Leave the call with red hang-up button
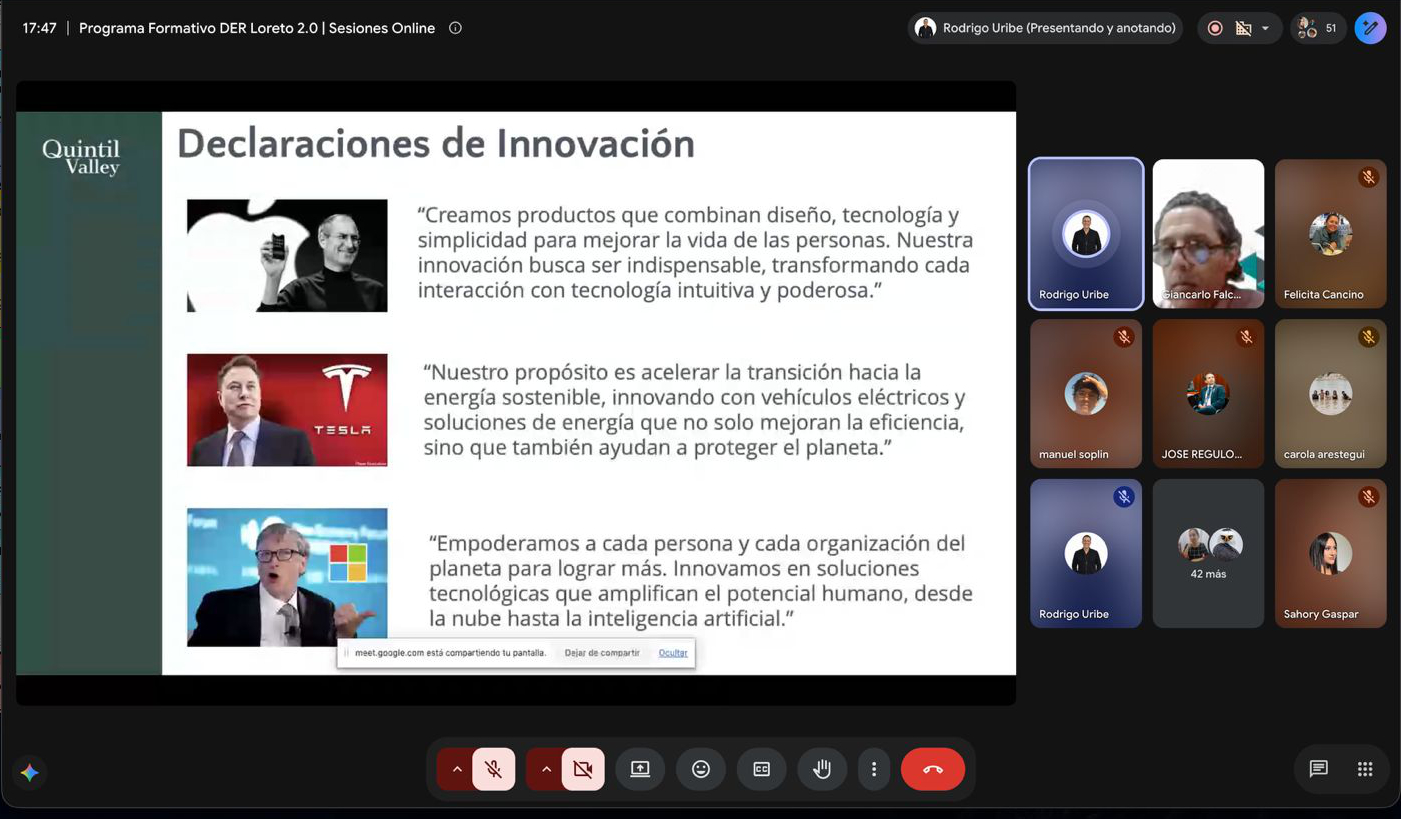 coord(933,769)
